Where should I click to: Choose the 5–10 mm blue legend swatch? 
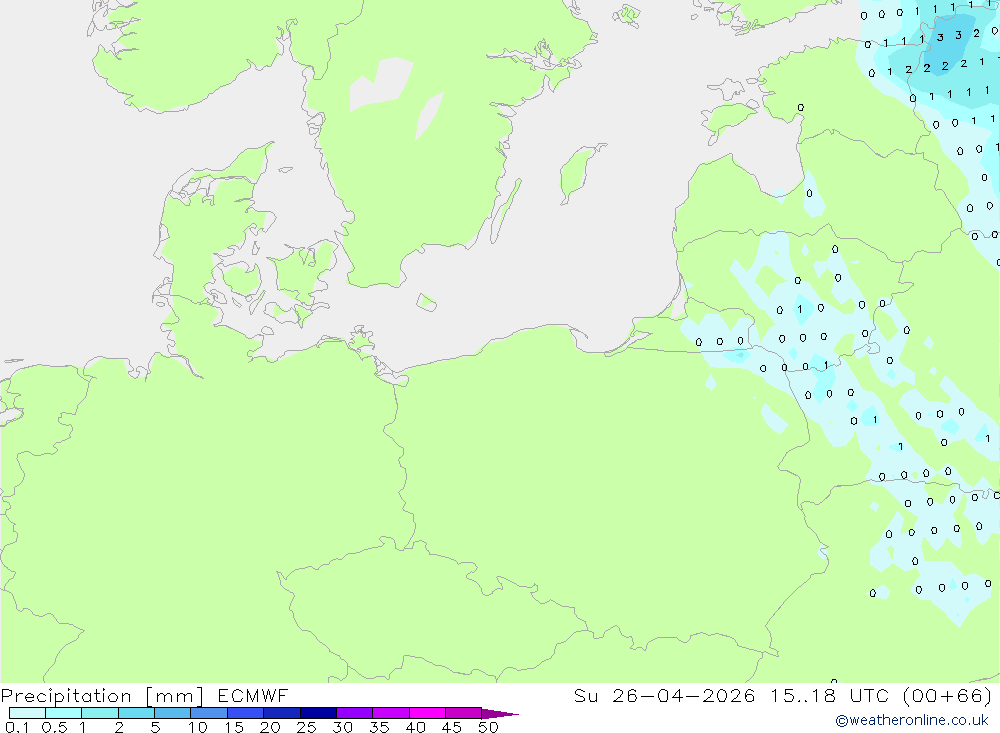coord(173,713)
